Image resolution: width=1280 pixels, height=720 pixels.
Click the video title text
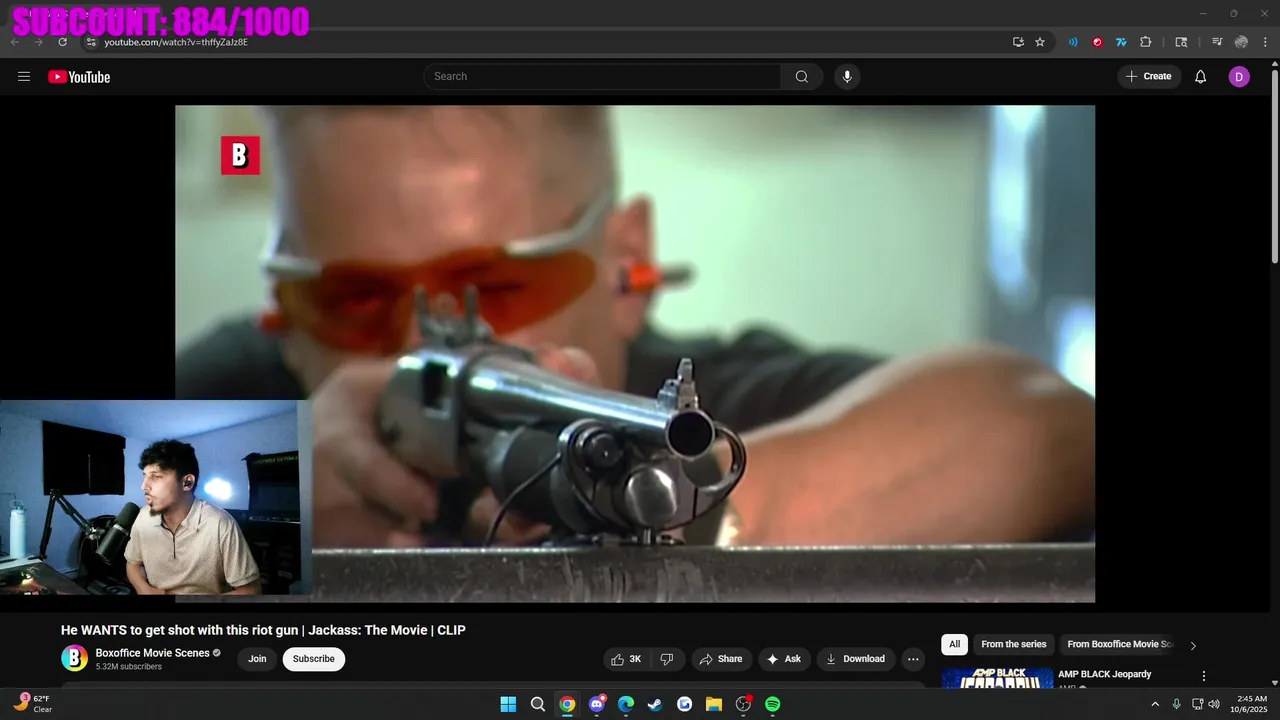point(263,630)
